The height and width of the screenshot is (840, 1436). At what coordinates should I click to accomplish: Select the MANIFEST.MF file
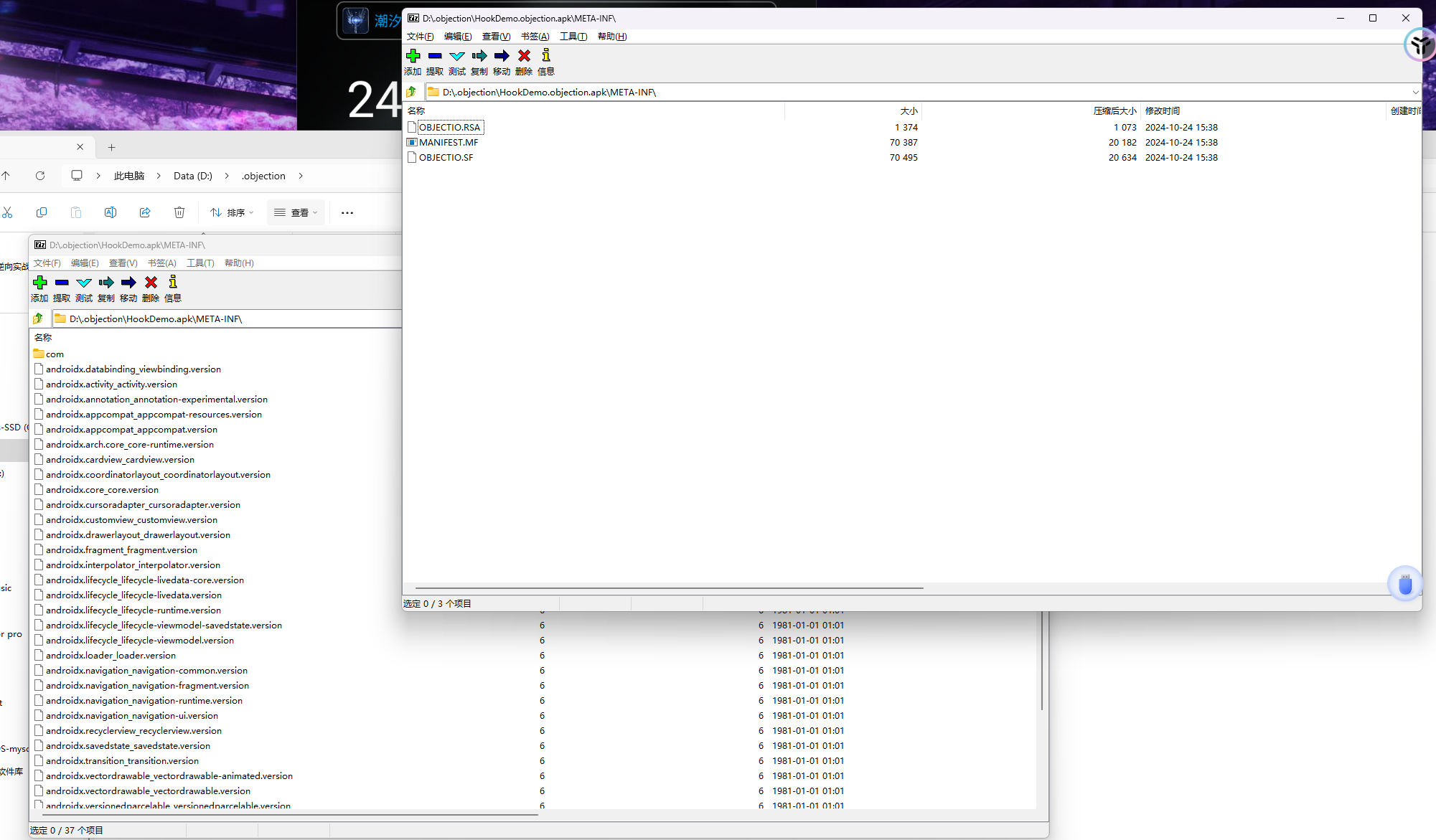pyautogui.click(x=448, y=143)
